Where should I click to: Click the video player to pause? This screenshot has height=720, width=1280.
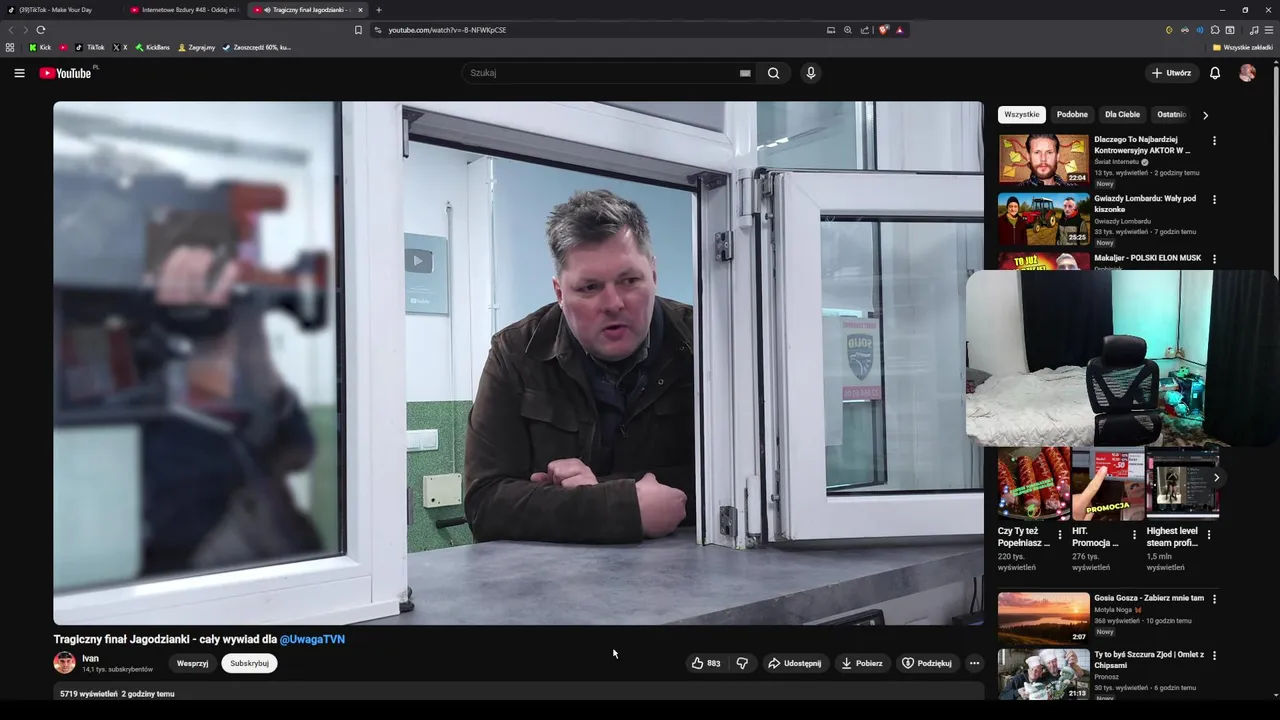pos(518,363)
